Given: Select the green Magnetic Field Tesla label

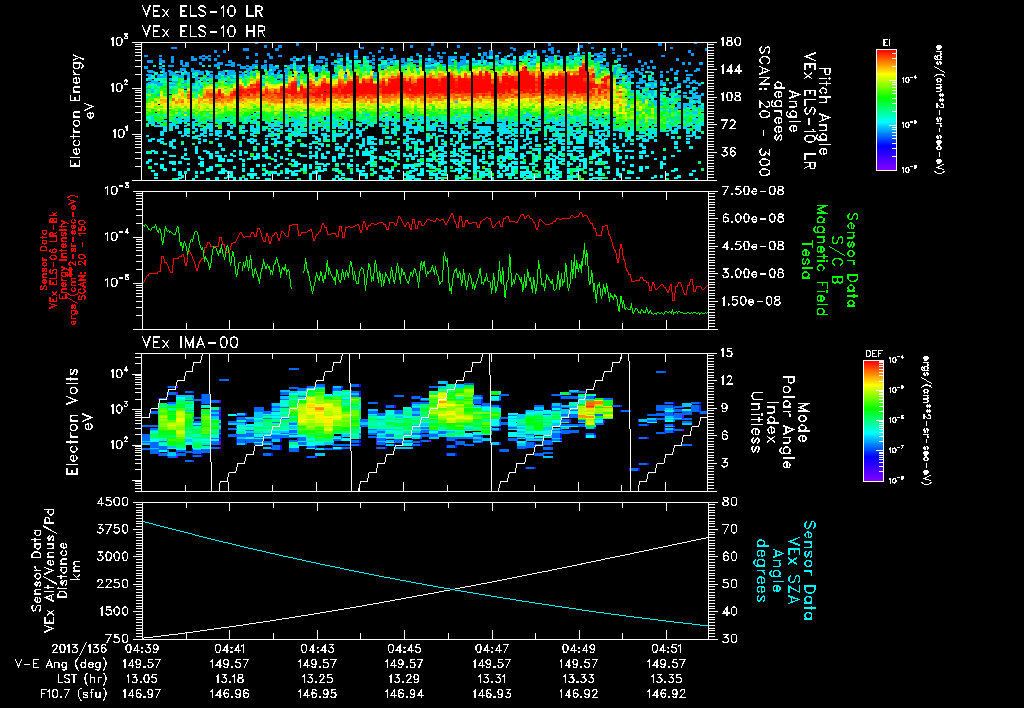Looking at the screenshot, I should point(820,260).
